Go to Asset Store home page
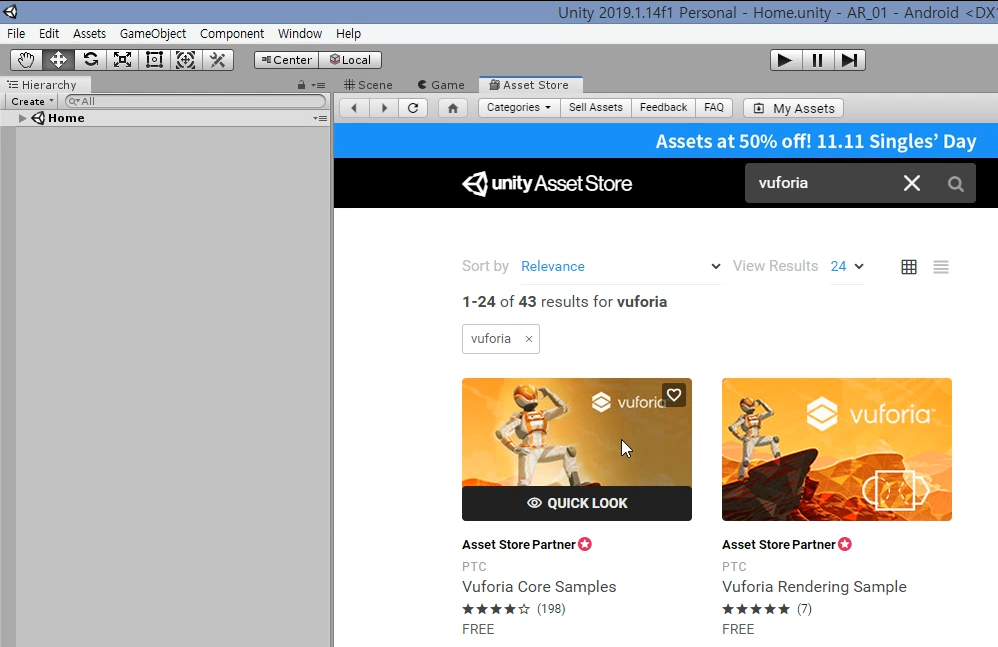The image size is (998, 647). pos(453,108)
